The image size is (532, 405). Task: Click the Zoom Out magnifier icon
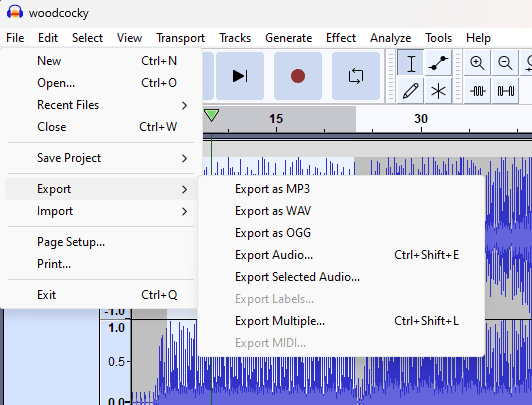(x=505, y=63)
